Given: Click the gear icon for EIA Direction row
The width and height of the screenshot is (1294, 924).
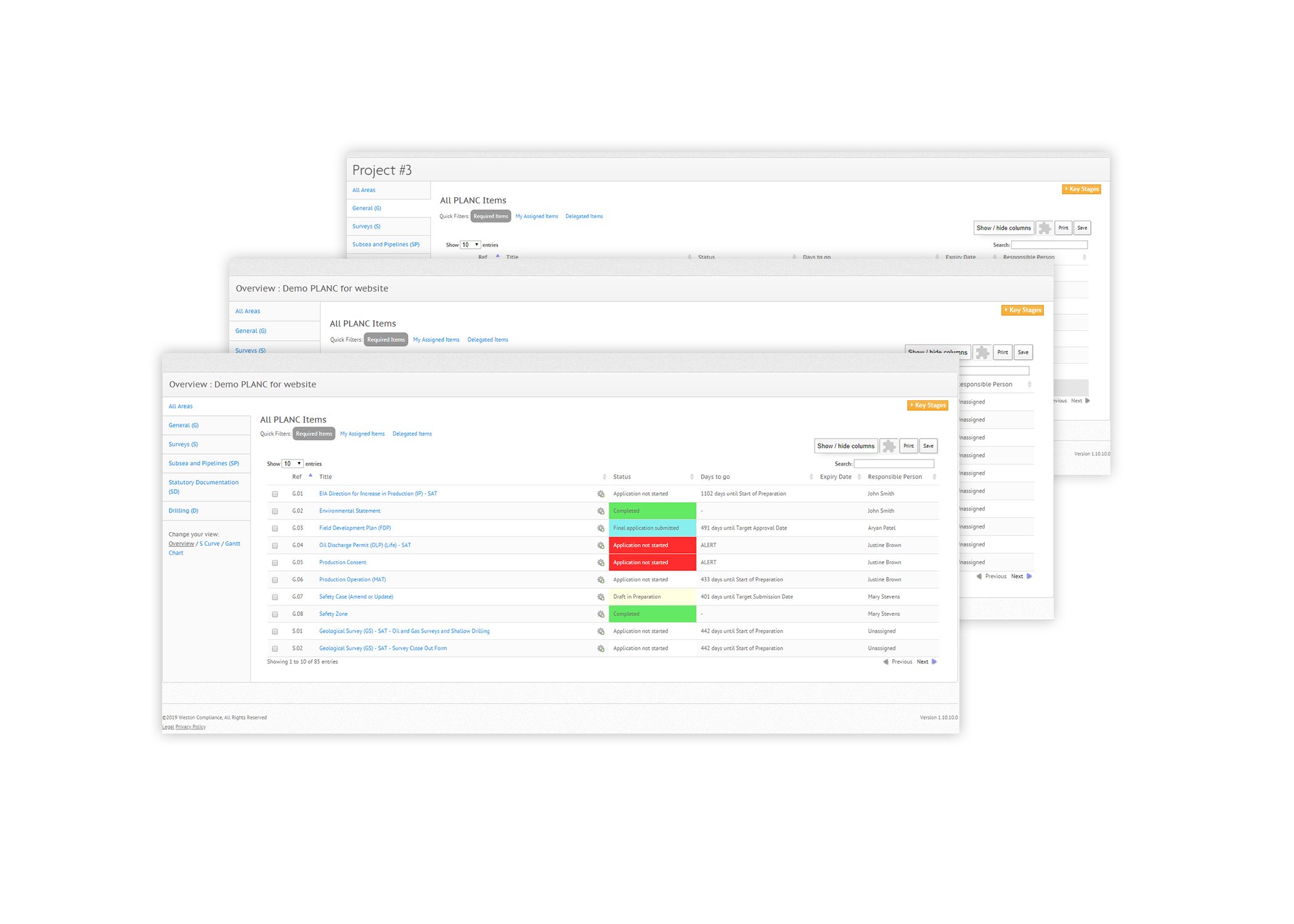Looking at the screenshot, I should coord(601,494).
